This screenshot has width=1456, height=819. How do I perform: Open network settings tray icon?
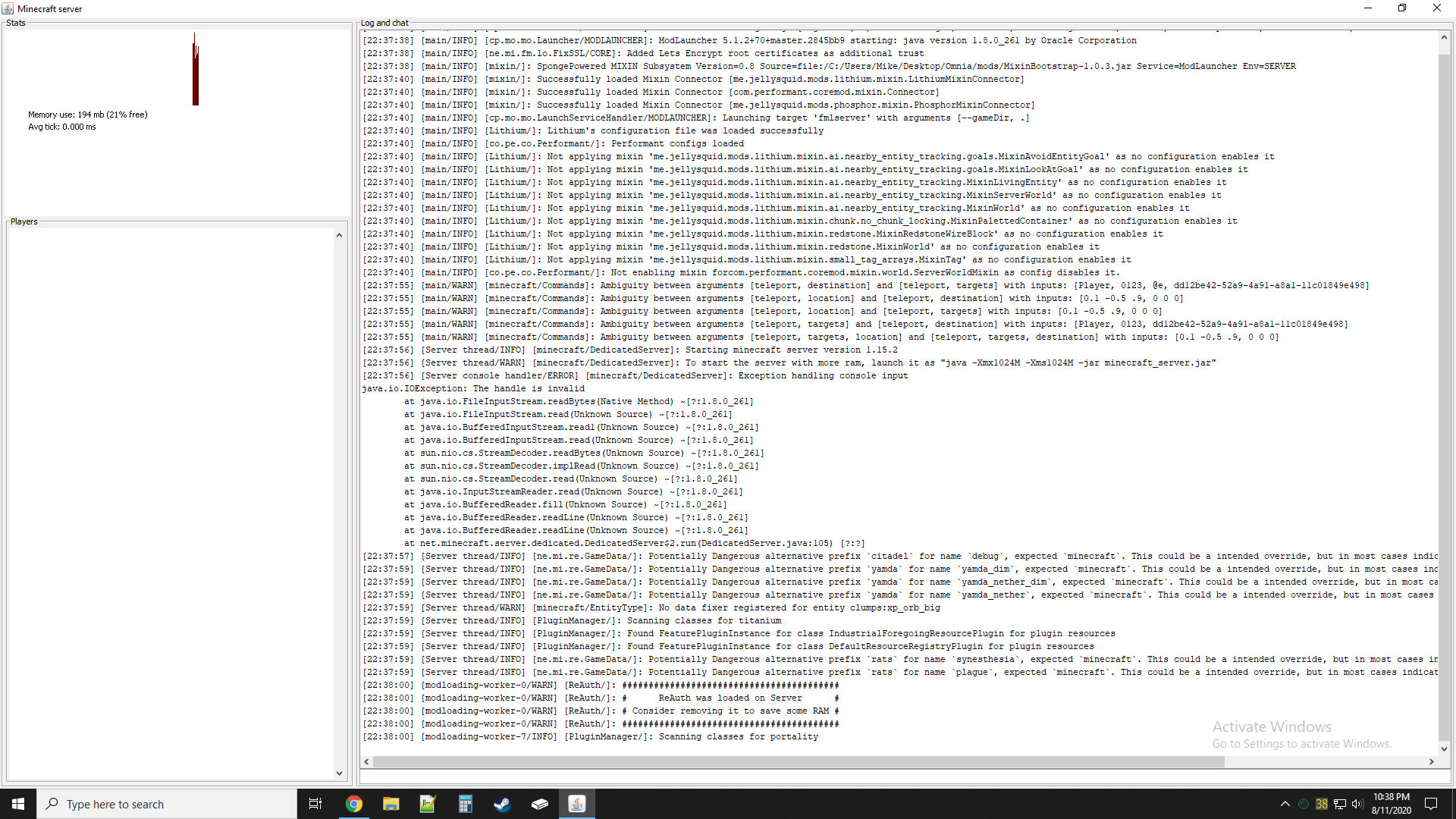[1340, 804]
